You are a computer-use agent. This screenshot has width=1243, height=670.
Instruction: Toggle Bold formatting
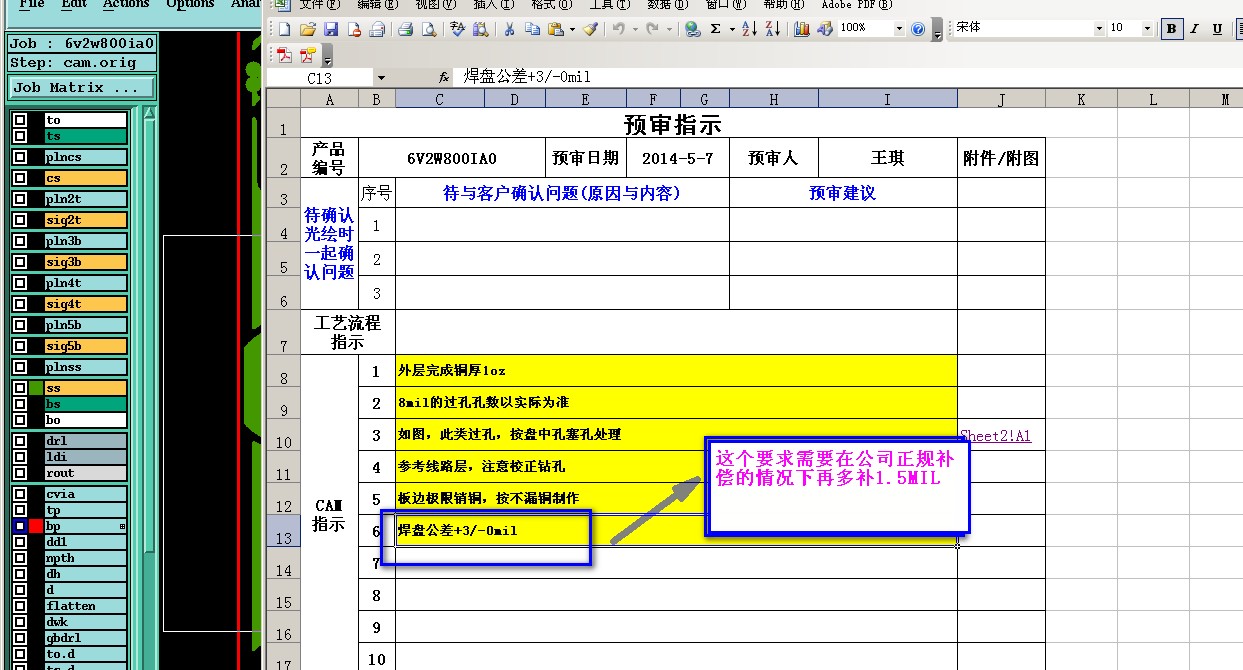pos(1171,29)
